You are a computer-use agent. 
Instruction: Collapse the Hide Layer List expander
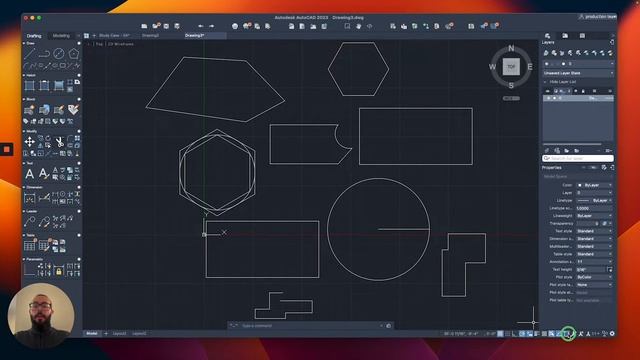pos(545,82)
